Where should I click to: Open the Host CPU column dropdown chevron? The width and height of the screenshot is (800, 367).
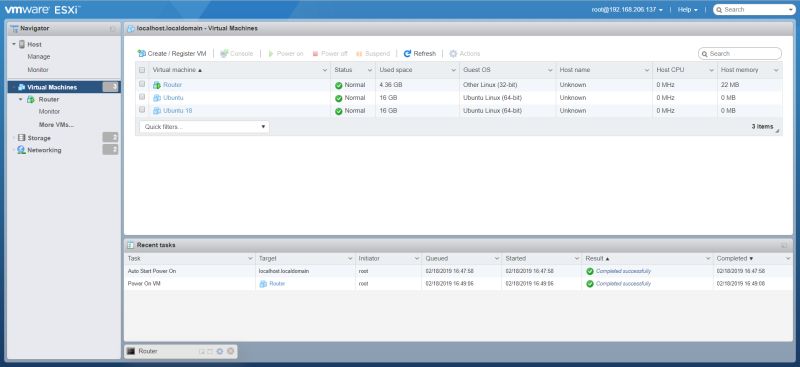[712, 70]
